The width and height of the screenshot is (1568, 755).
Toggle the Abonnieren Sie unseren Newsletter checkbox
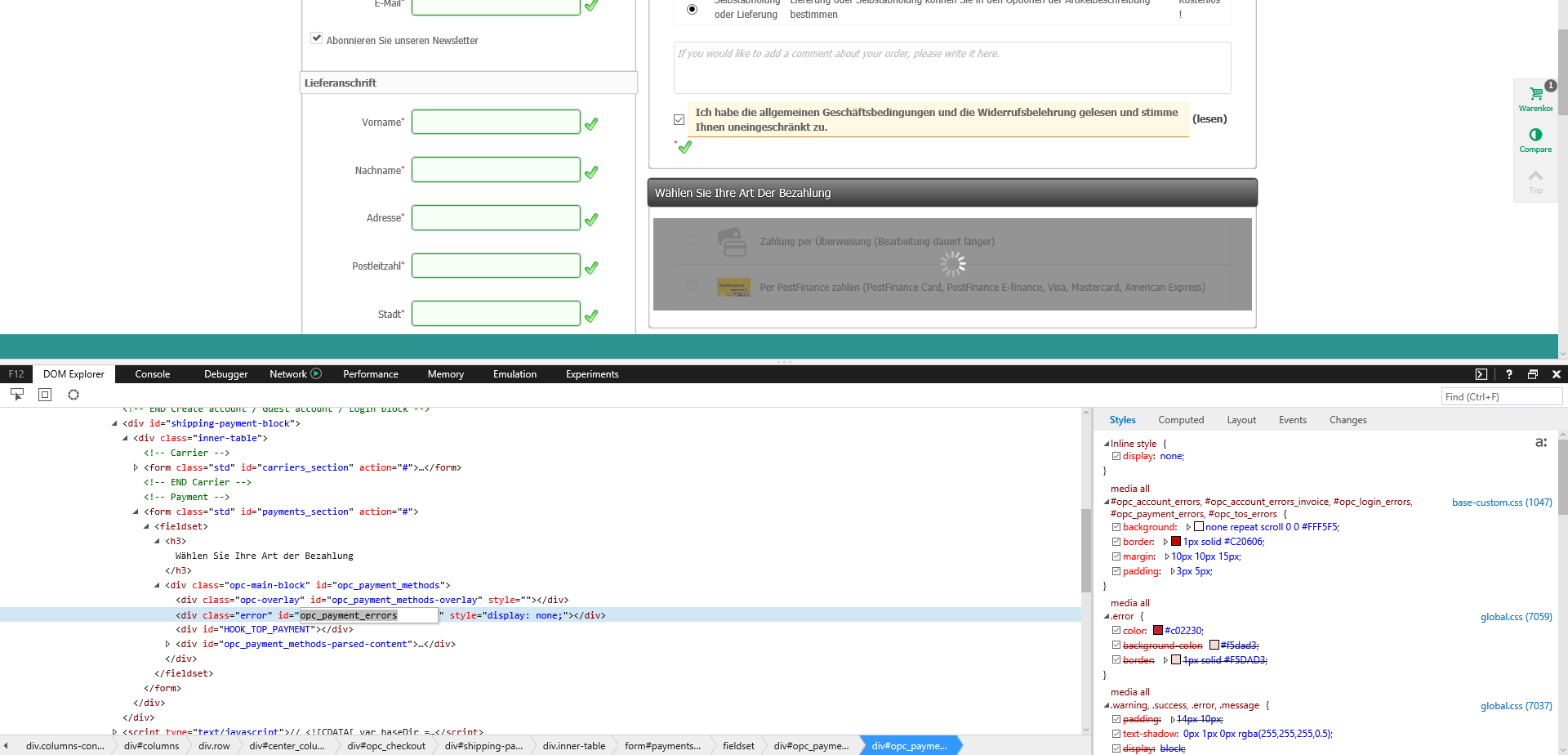[x=316, y=38]
